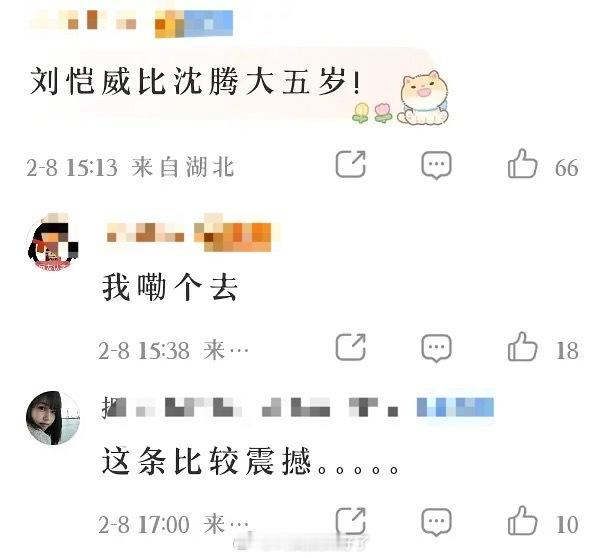Screen dimensions: 606x558
Task: Select the 刘恺威比沈腾大五岁! comment text
Action: tap(195, 82)
